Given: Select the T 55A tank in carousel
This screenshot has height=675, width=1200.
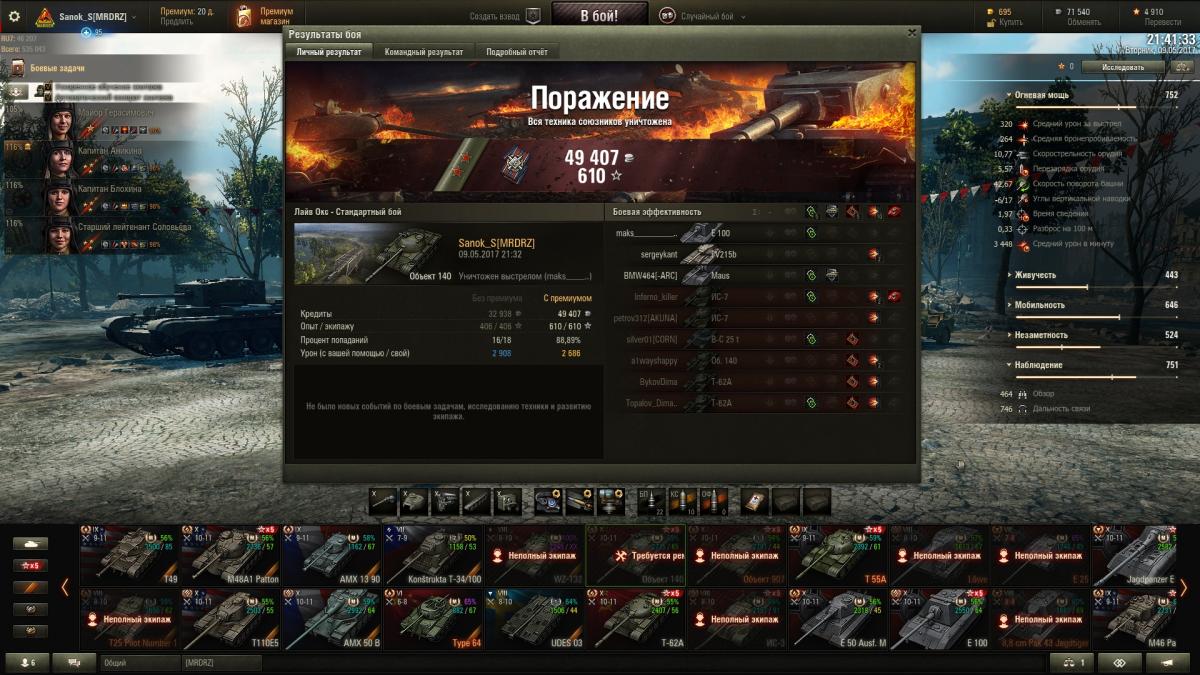Looking at the screenshot, I should point(836,555).
